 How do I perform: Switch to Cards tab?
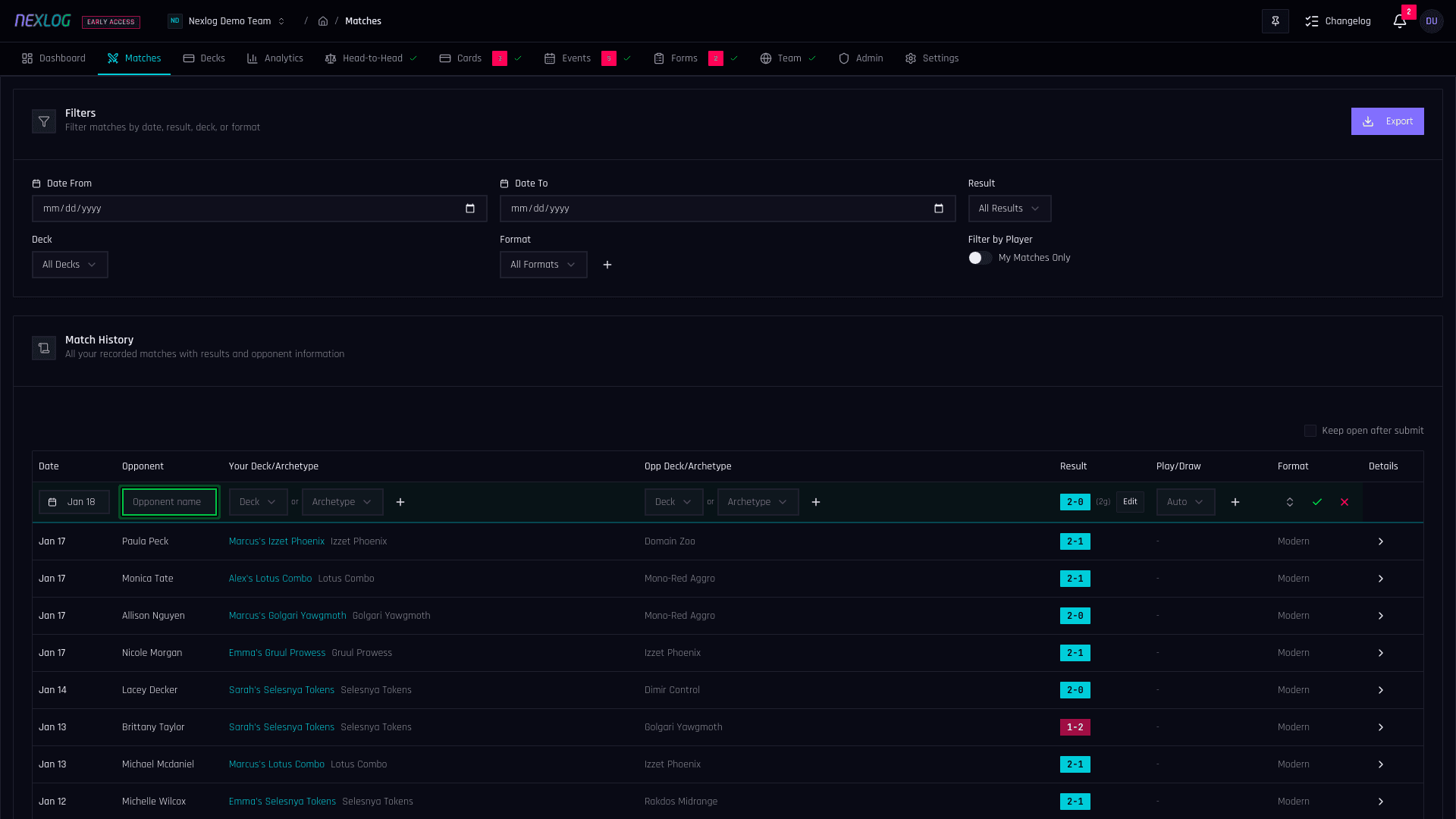(480, 58)
